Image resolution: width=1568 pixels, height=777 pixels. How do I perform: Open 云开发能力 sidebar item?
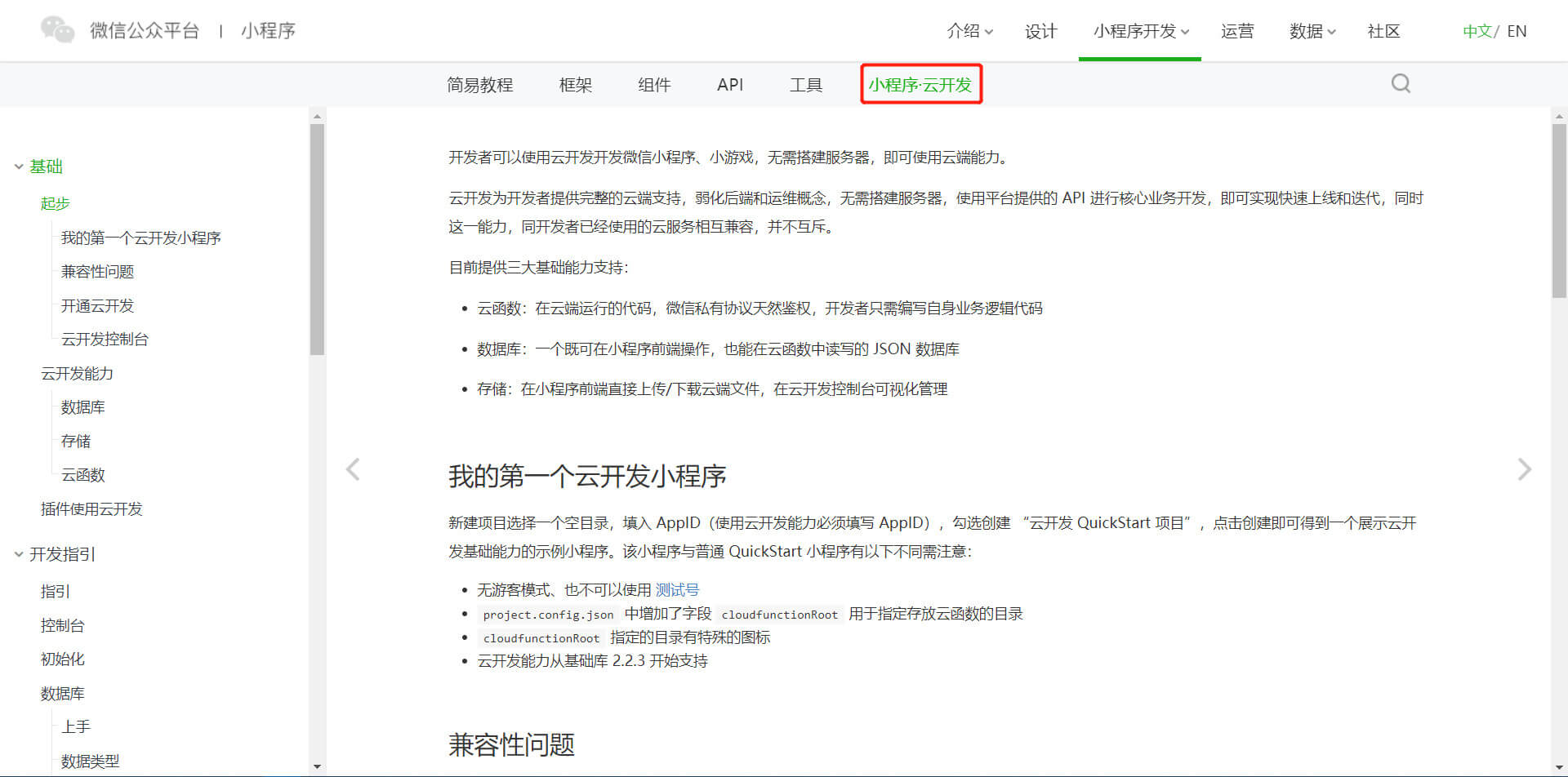pos(77,373)
